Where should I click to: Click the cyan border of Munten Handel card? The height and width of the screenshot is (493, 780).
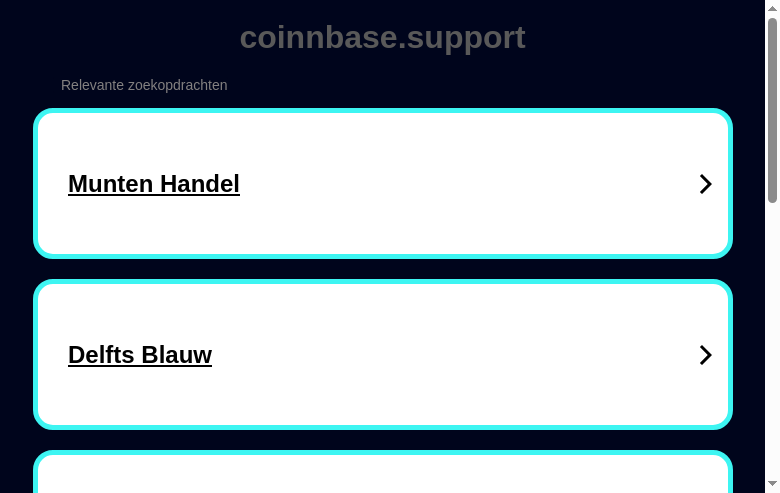pyautogui.click(x=383, y=111)
